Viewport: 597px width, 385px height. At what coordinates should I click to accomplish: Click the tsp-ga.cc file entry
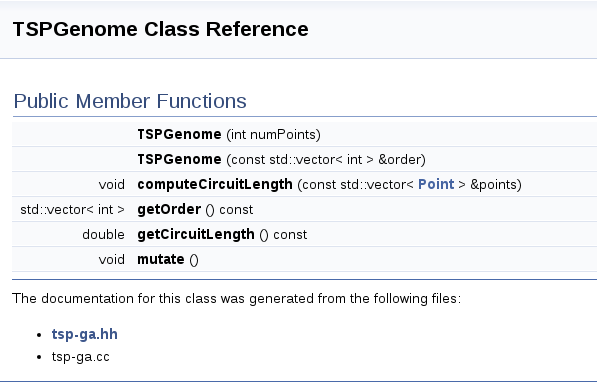[80, 357]
